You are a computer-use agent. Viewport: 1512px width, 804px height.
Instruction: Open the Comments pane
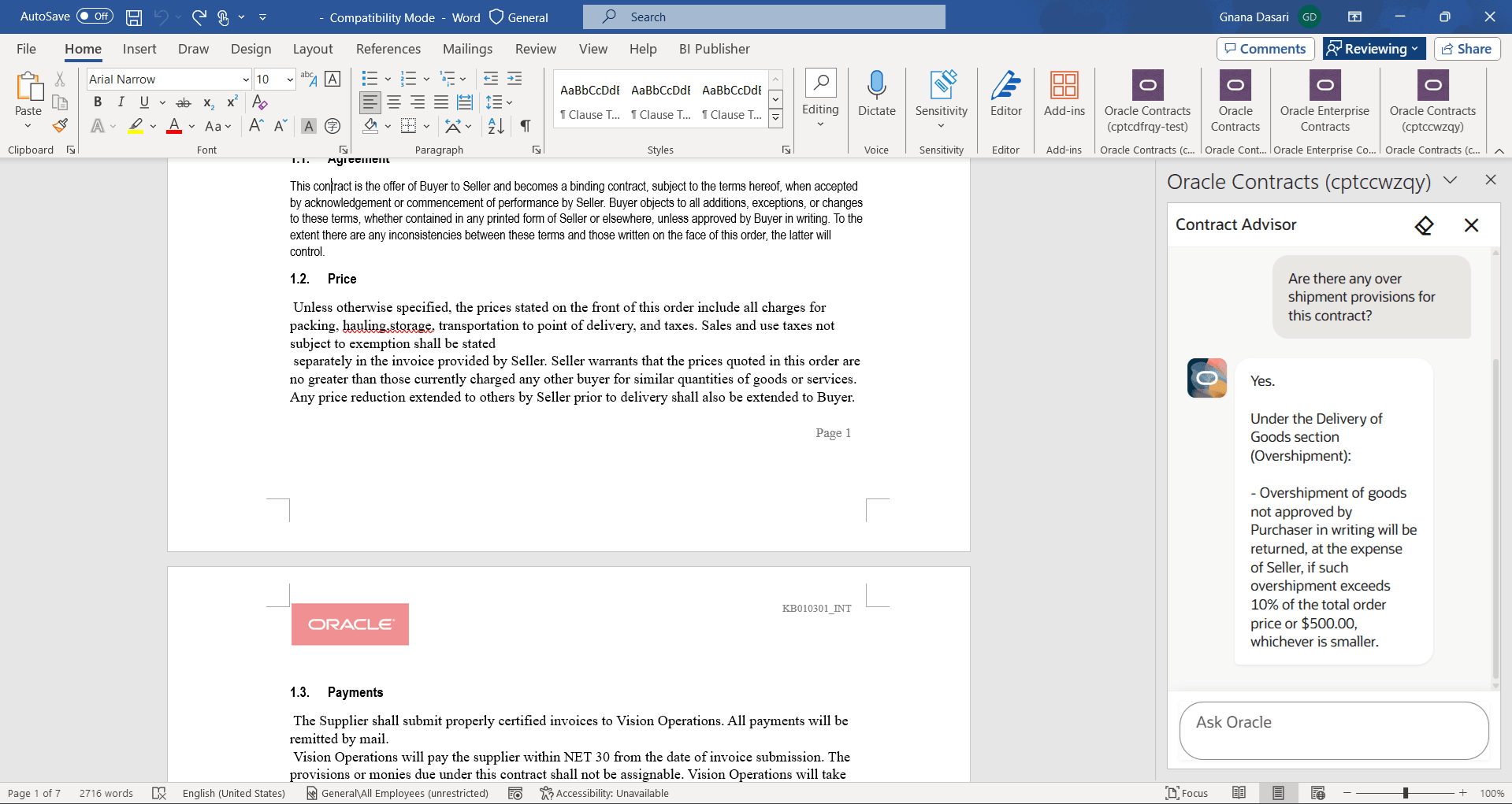click(1265, 49)
